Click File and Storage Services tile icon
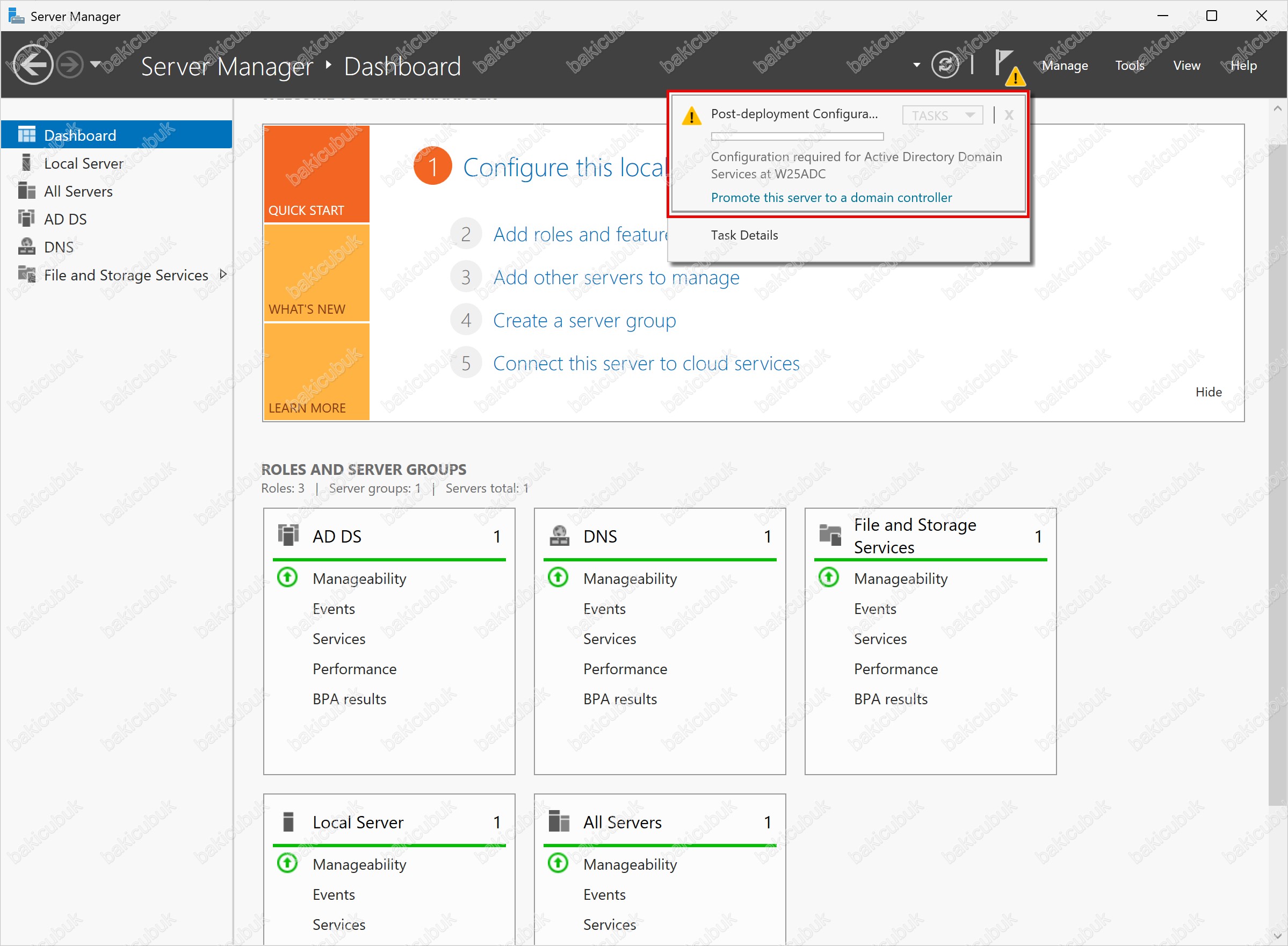 (x=830, y=535)
